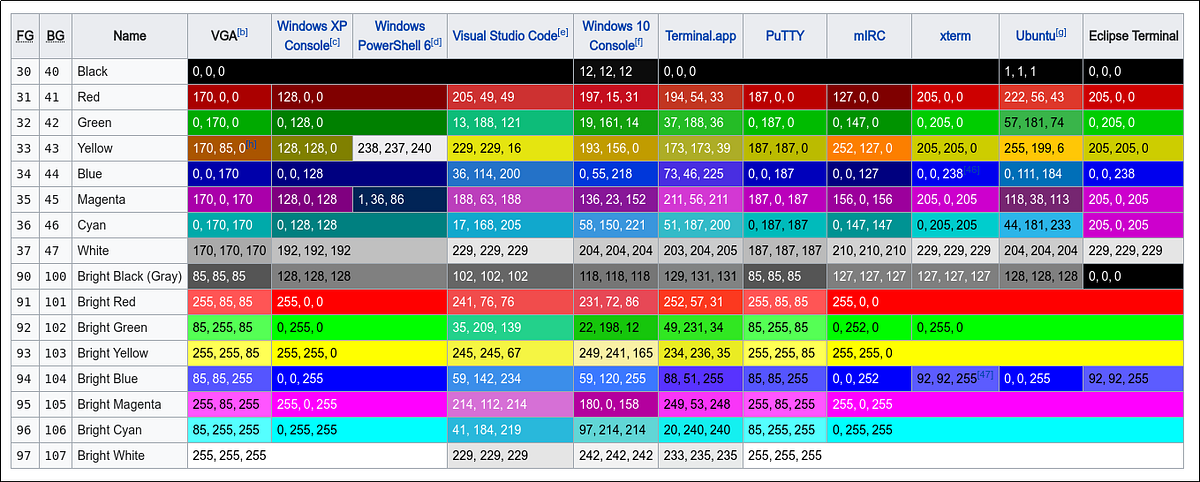The image size is (1200, 482).
Task: Pick Eclipse Terminal Blue swatch 0, 0, 238
Action: [x=1135, y=174]
